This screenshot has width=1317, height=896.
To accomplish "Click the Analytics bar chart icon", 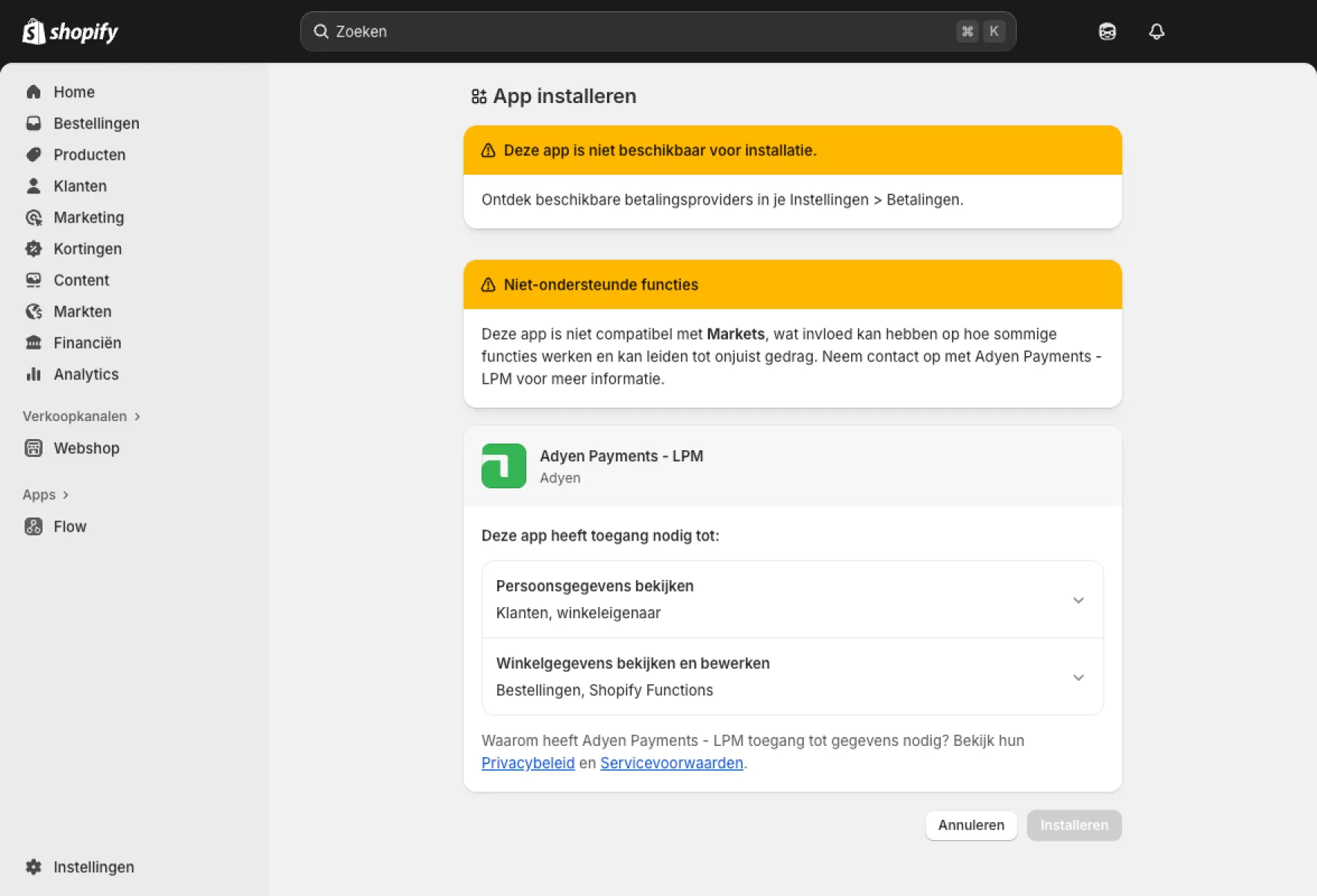I will [x=34, y=374].
